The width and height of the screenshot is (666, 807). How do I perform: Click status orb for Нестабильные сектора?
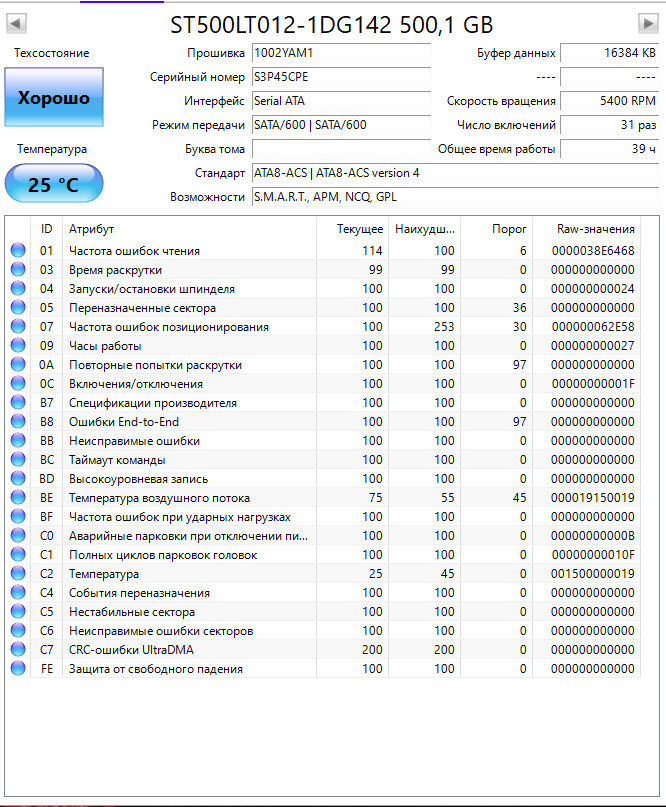tap(18, 611)
